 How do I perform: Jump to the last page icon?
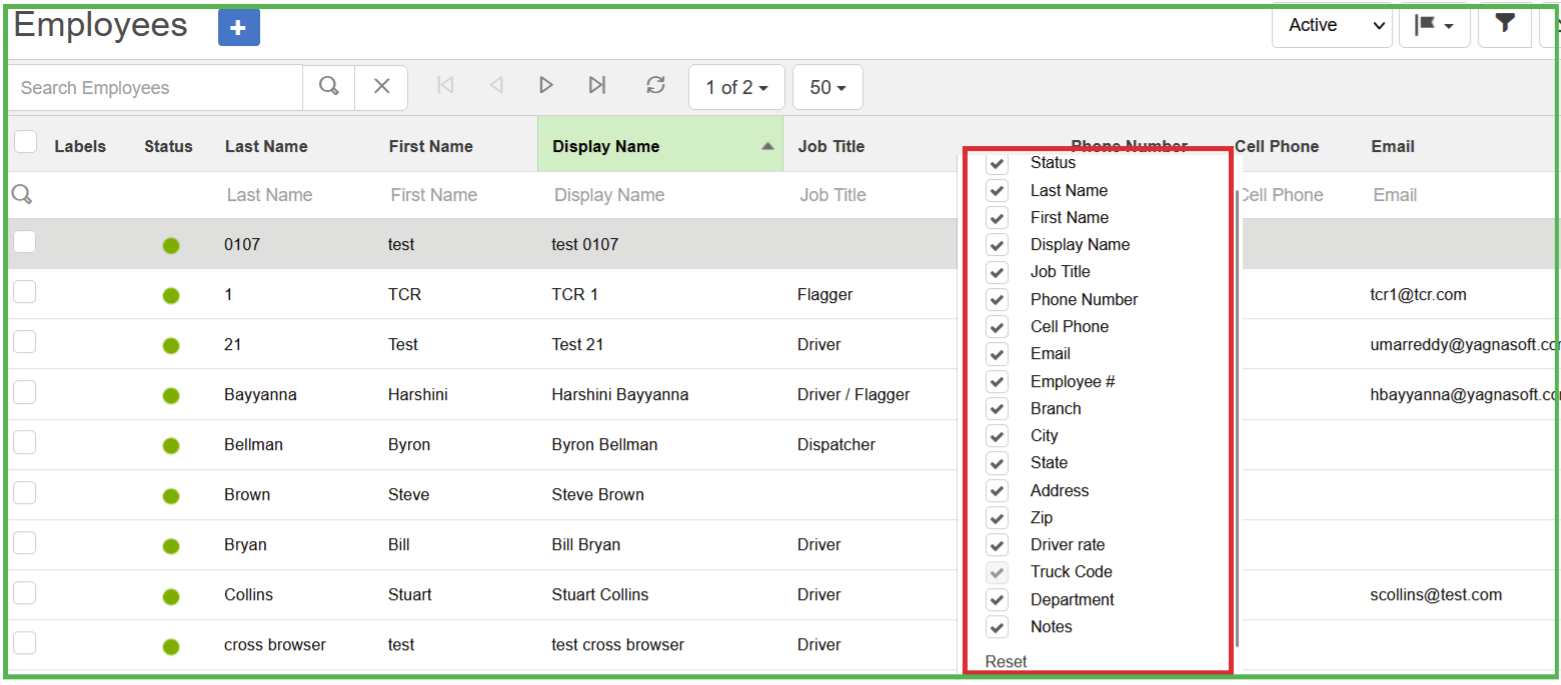(597, 86)
